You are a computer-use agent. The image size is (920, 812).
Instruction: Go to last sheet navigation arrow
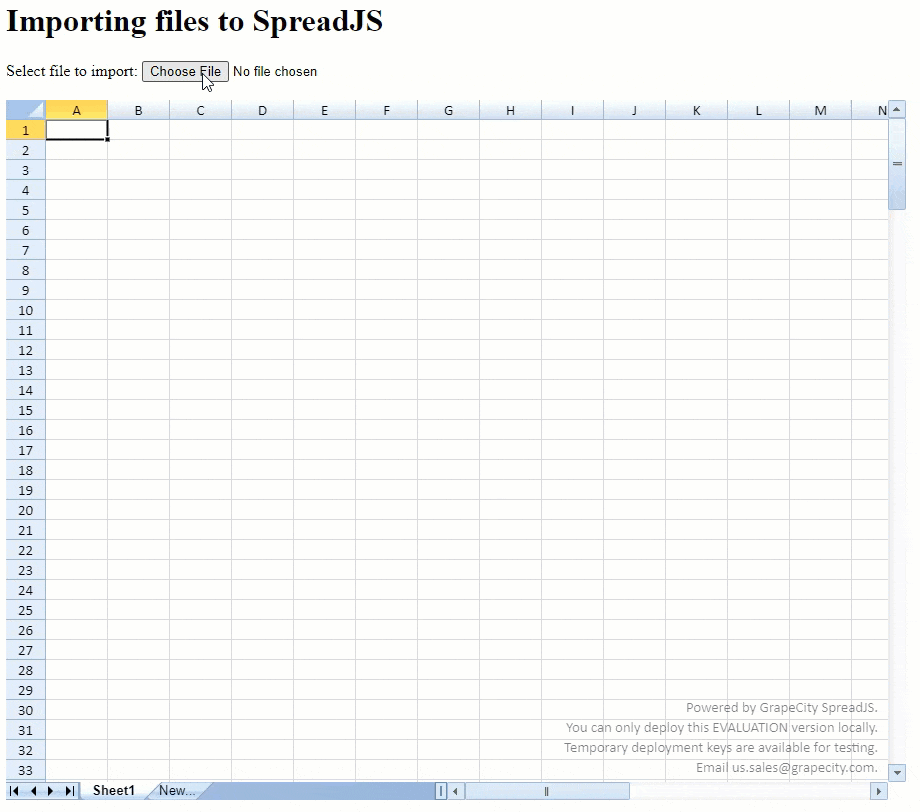coord(70,791)
